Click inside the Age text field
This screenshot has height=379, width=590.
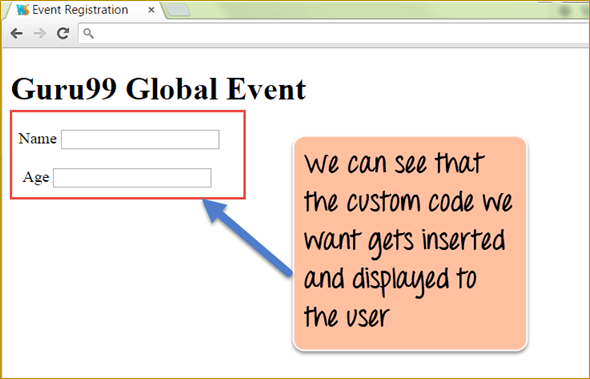(132, 178)
